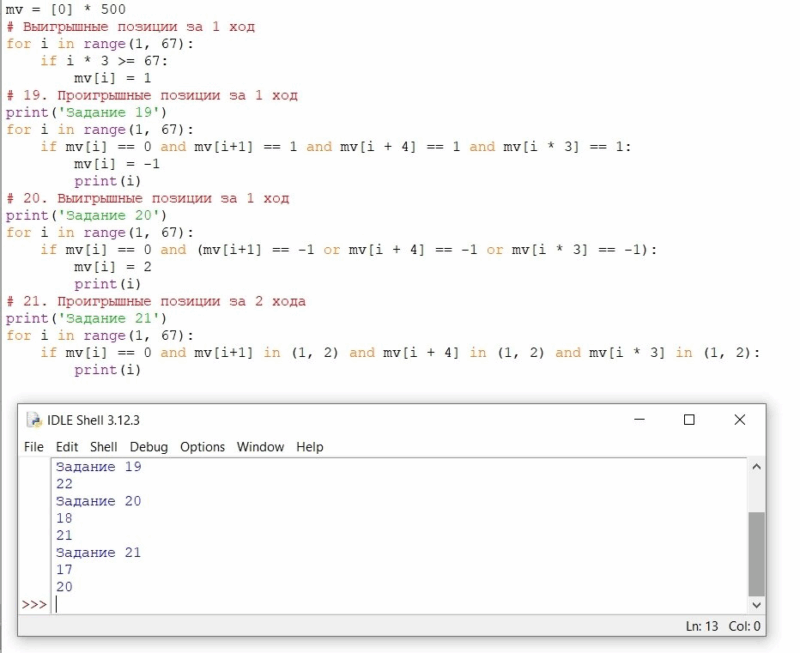Open the Window menu
This screenshot has height=653, width=800.
click(x=260, y=447)
